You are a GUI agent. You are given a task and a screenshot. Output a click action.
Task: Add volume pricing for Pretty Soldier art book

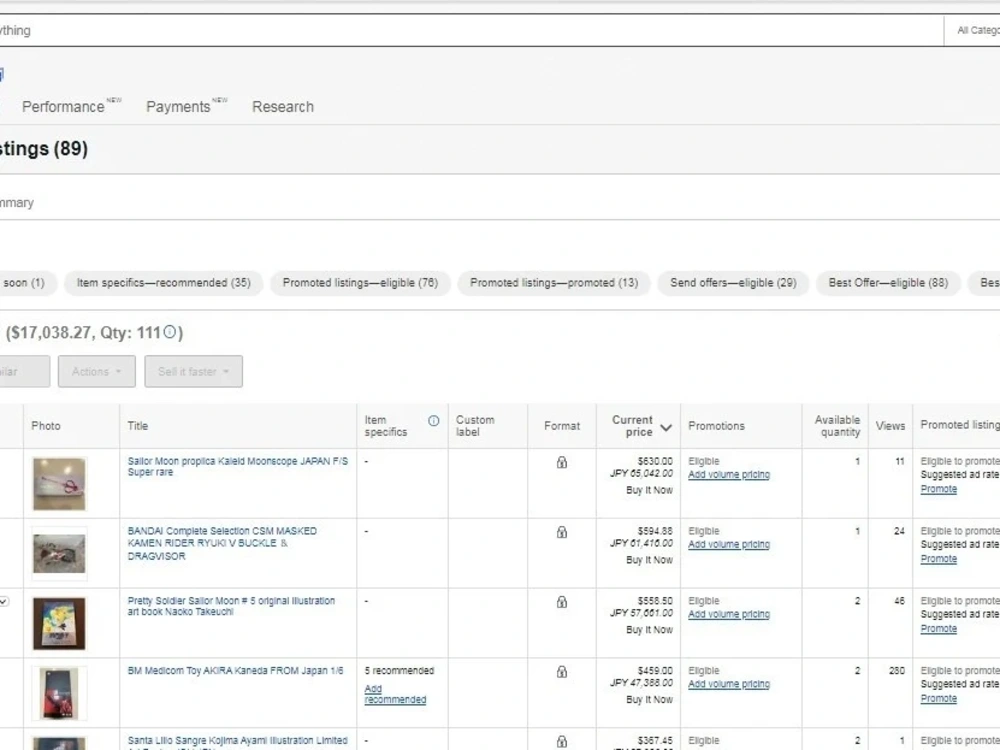(728, 614)
